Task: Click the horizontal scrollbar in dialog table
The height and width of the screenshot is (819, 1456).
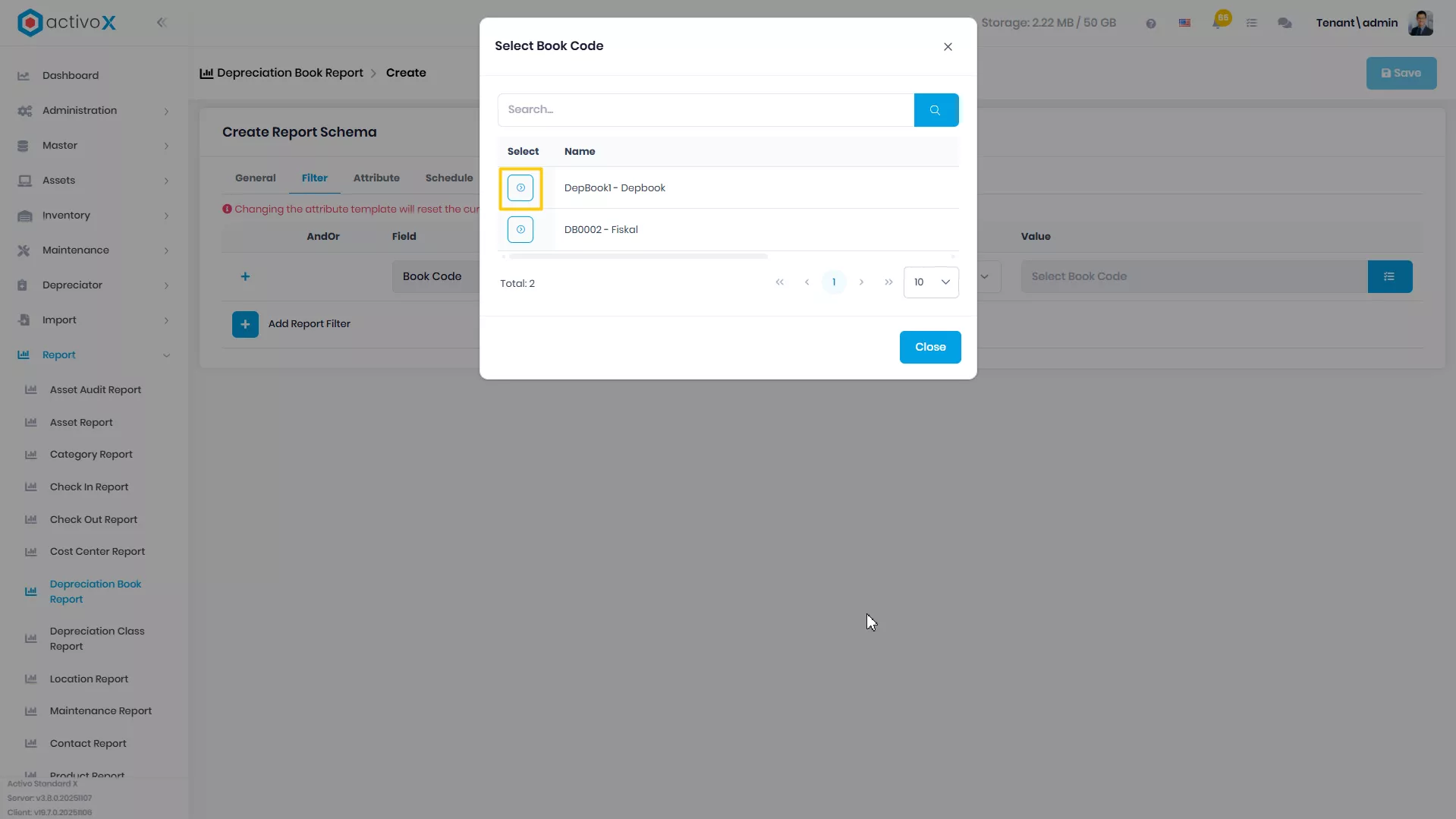Action: (x=638, y=257)
